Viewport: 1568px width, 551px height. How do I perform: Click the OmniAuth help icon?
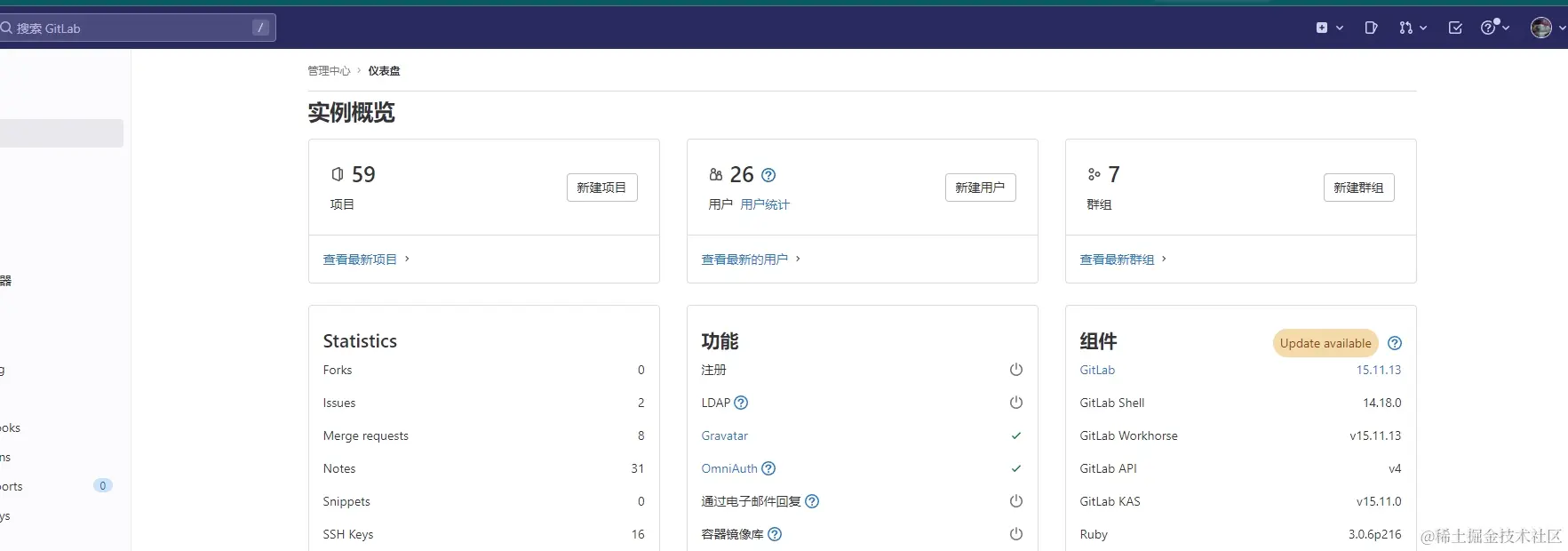[x=768, y=468]
